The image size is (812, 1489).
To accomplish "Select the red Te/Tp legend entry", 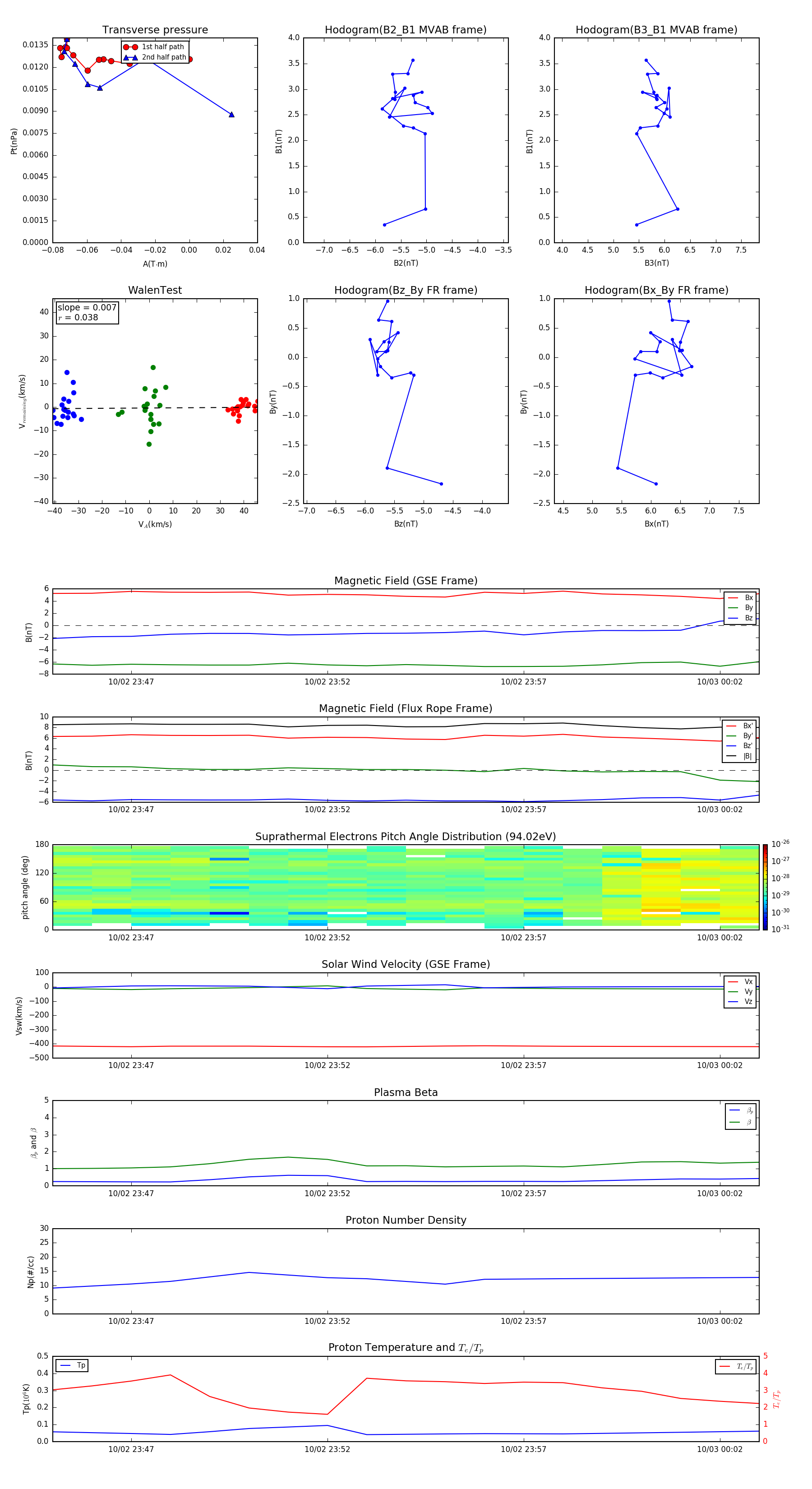I will tap(736, 1366).
